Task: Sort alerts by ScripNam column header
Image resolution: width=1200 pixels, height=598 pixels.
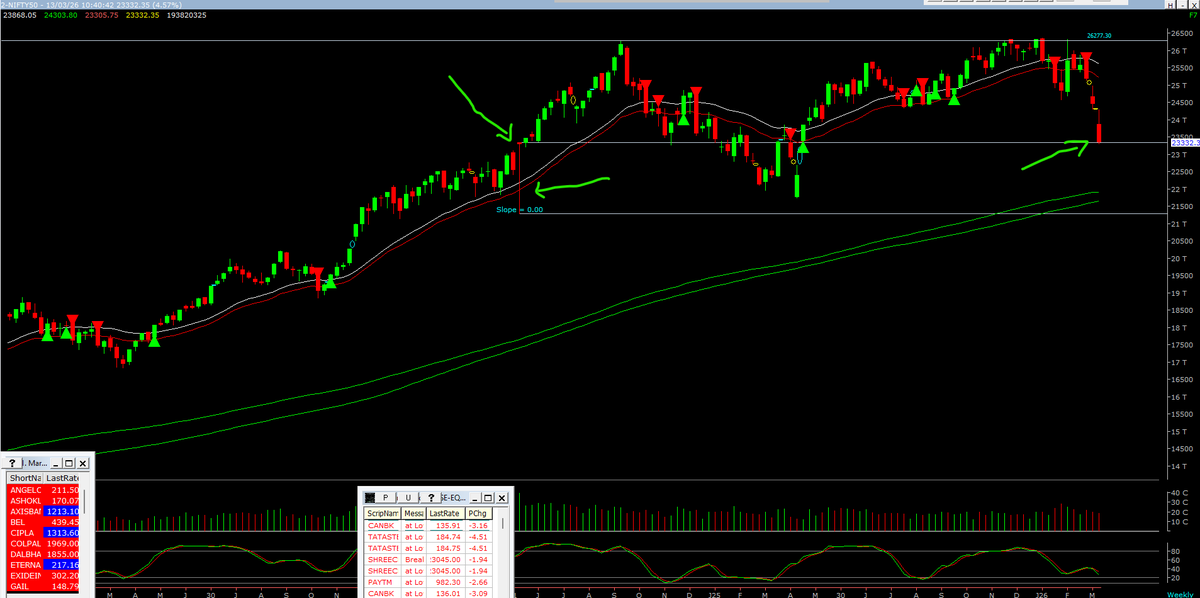Action: tap(383, 512)
